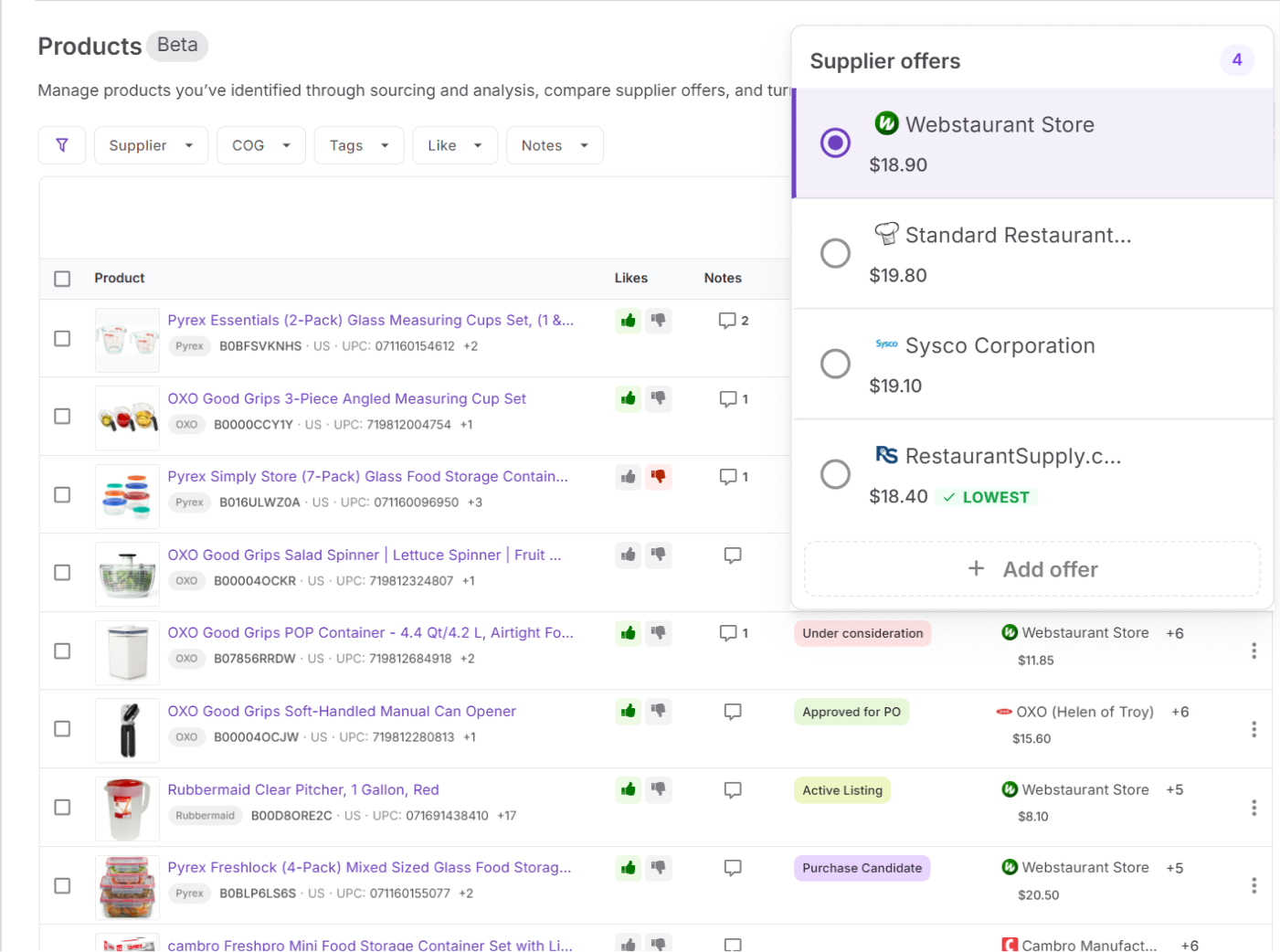Screen dimensions: 1280x952
Task: Click the Pyrex Freshlock product thumbnail
Action: pos(127,886)
